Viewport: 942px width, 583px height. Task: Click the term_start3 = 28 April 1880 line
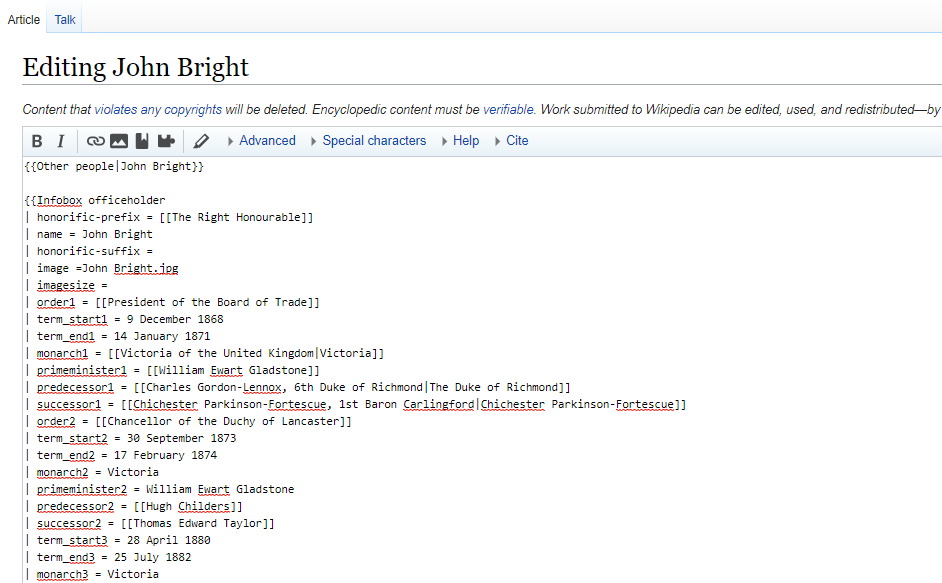[x=117, y=540]
